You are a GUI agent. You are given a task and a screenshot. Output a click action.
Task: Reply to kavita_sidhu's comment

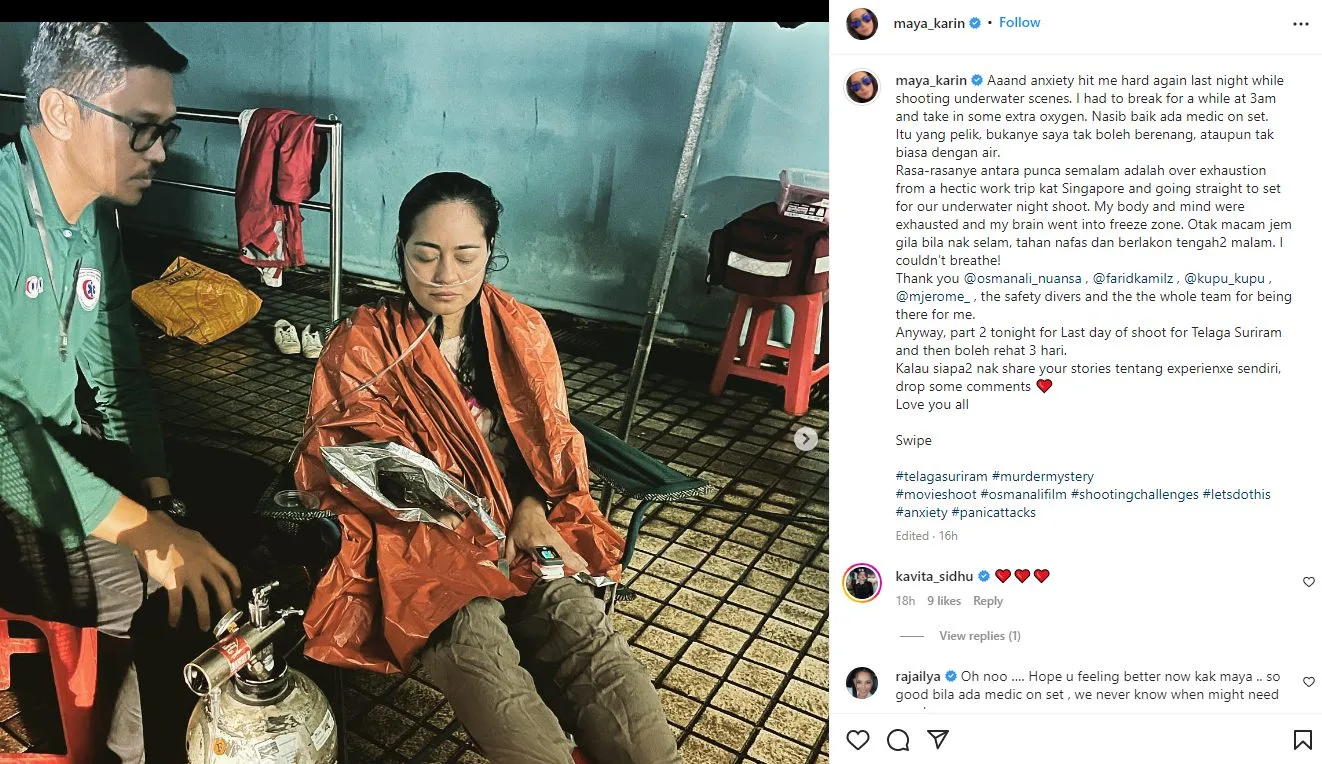988,601
